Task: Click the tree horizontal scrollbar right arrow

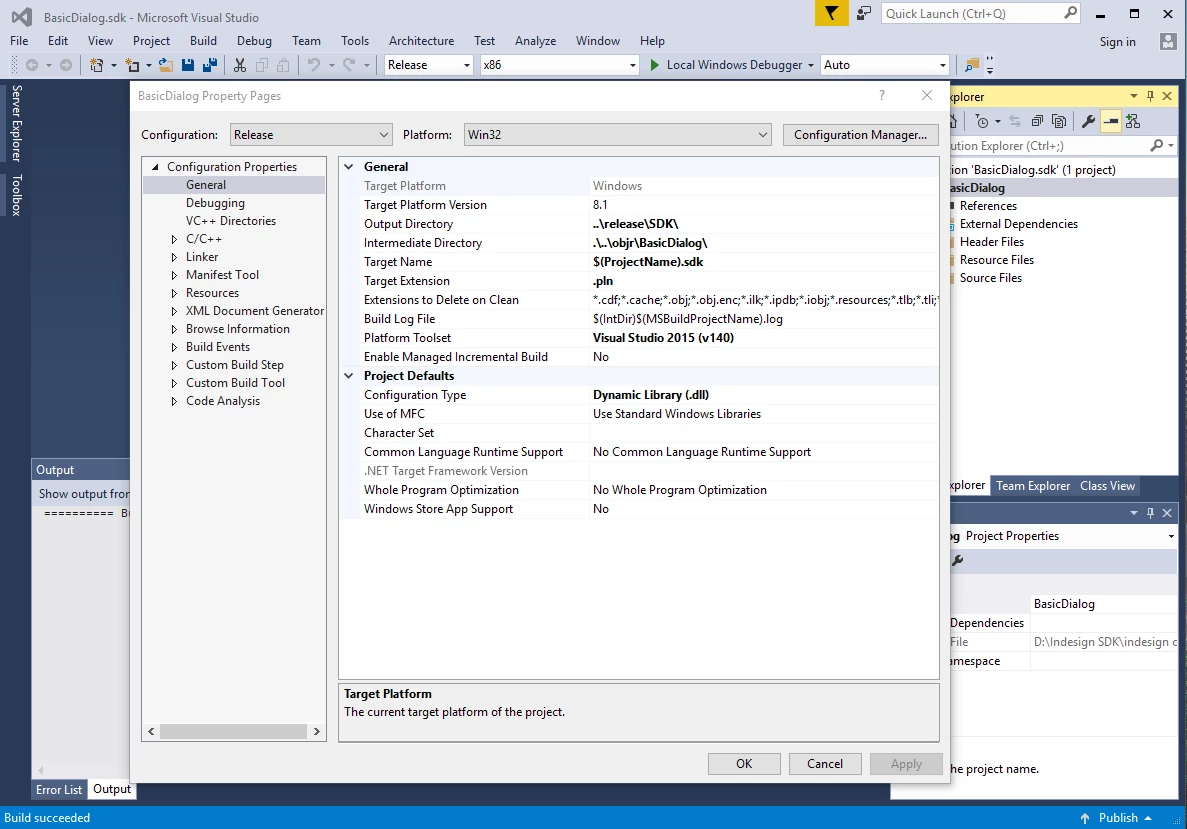Action: coord(316,731)
